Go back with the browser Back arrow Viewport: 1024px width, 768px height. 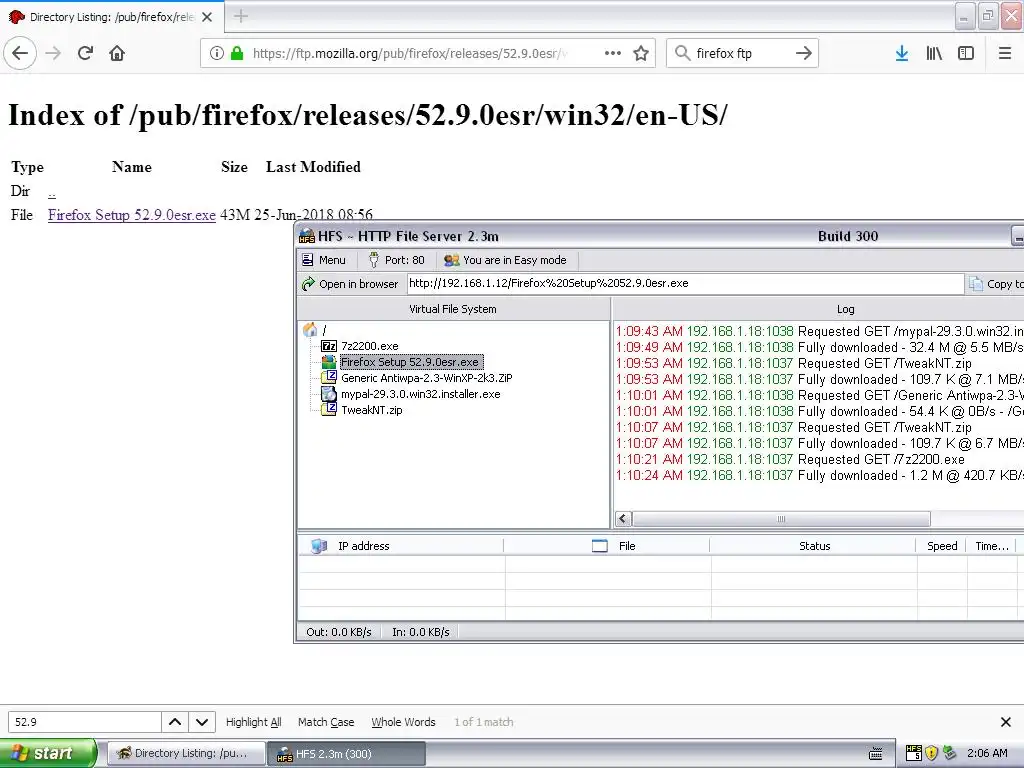click(x=20, y=53)
